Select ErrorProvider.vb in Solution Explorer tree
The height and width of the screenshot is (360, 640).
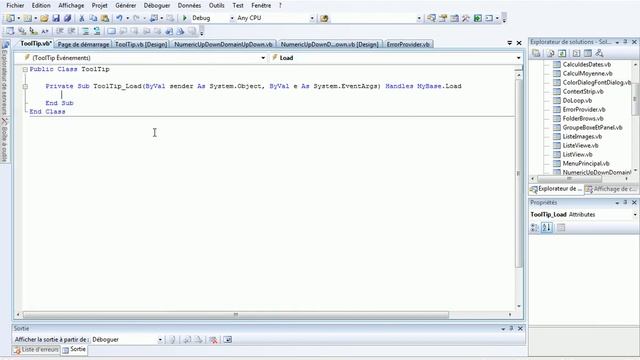584,109
